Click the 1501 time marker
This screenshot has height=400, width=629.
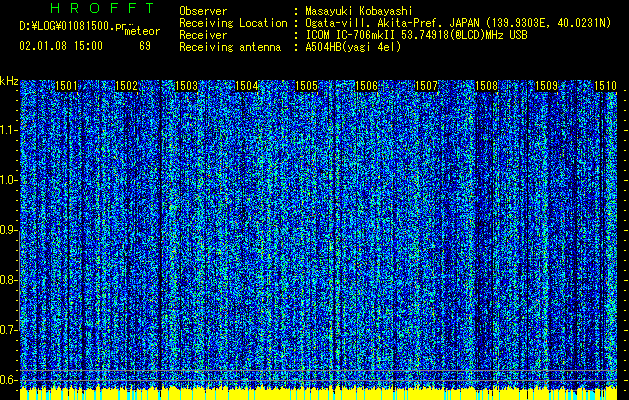coord(66,86)
